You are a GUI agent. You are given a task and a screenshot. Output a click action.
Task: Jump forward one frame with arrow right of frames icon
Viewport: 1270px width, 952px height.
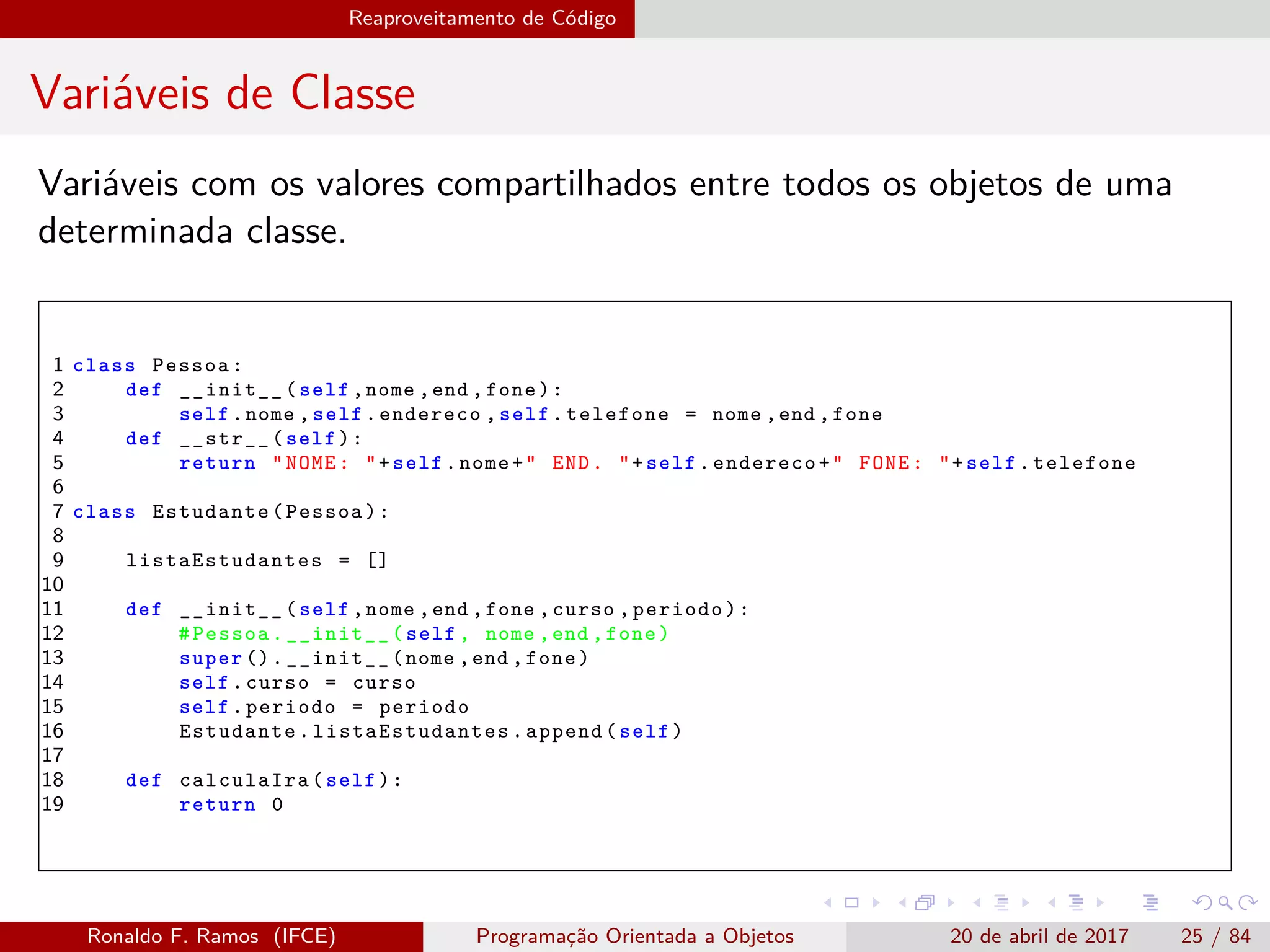951,902
